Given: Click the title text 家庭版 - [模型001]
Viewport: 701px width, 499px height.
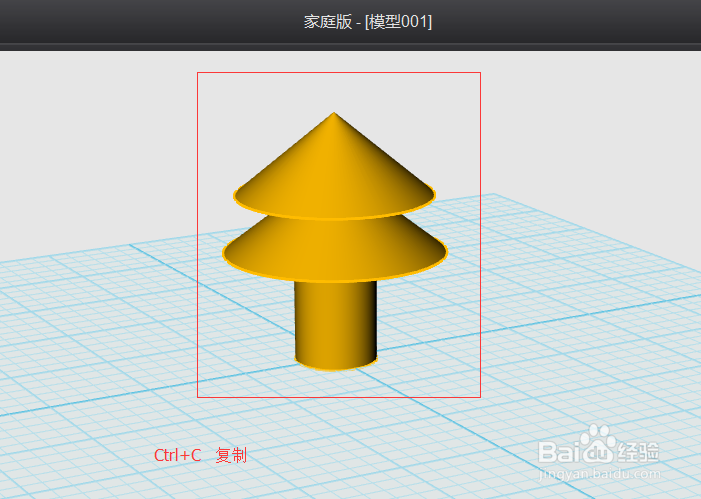Looking at the screenshot, I should [x=368, y=21].
